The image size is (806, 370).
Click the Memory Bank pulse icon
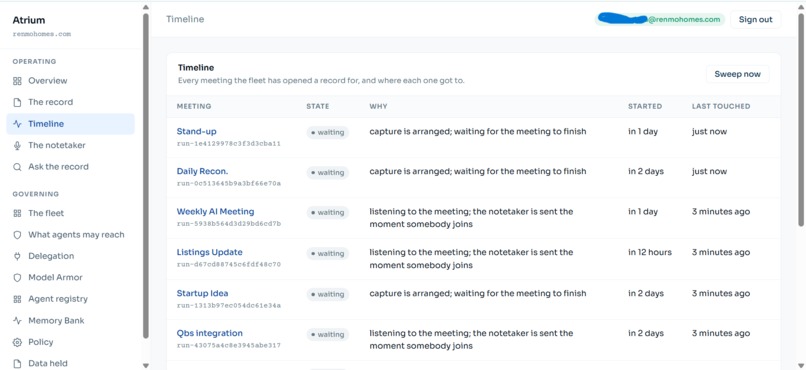[17, 321]
